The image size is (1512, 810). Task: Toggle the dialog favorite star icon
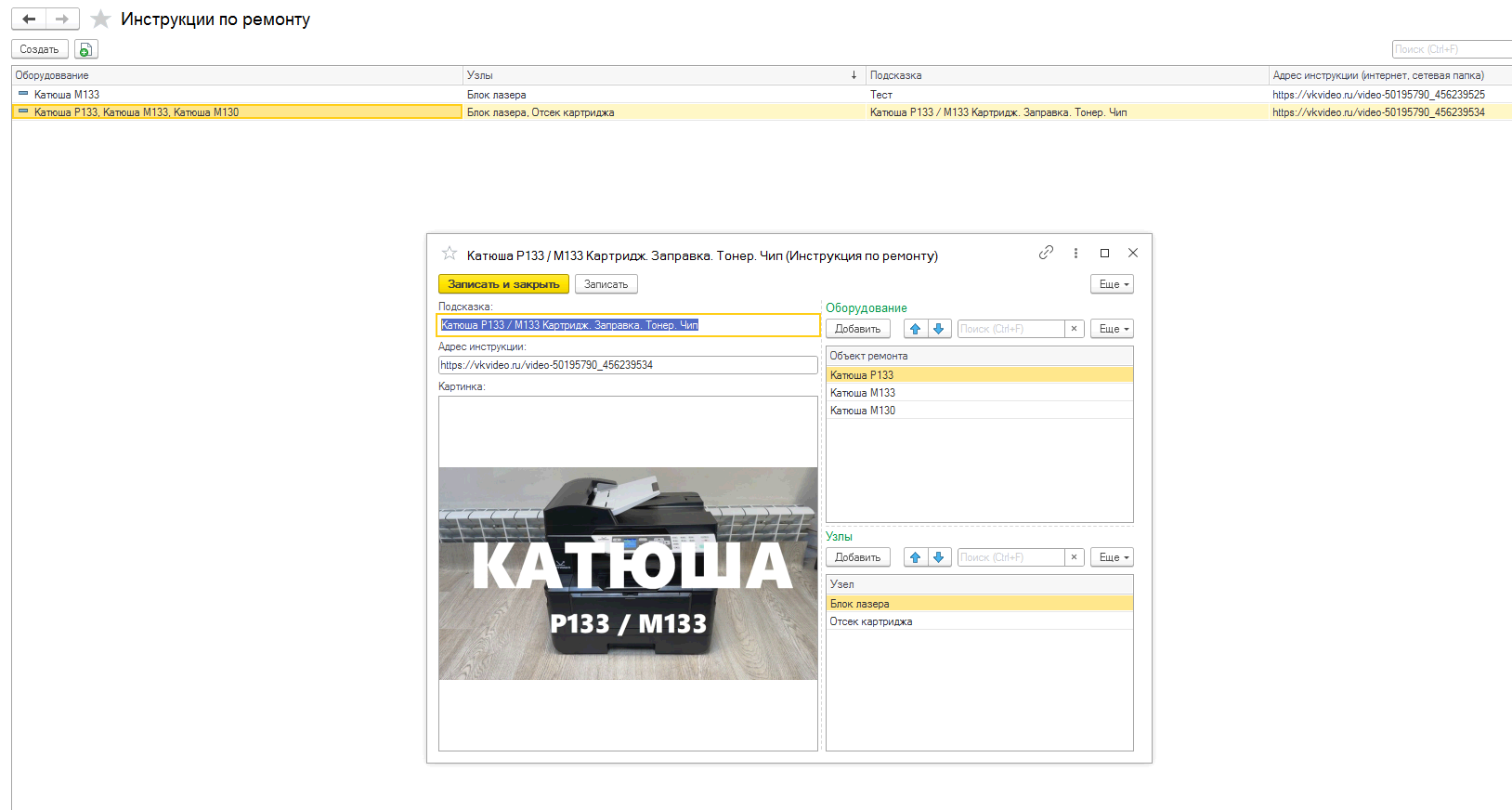click(450, 254)
